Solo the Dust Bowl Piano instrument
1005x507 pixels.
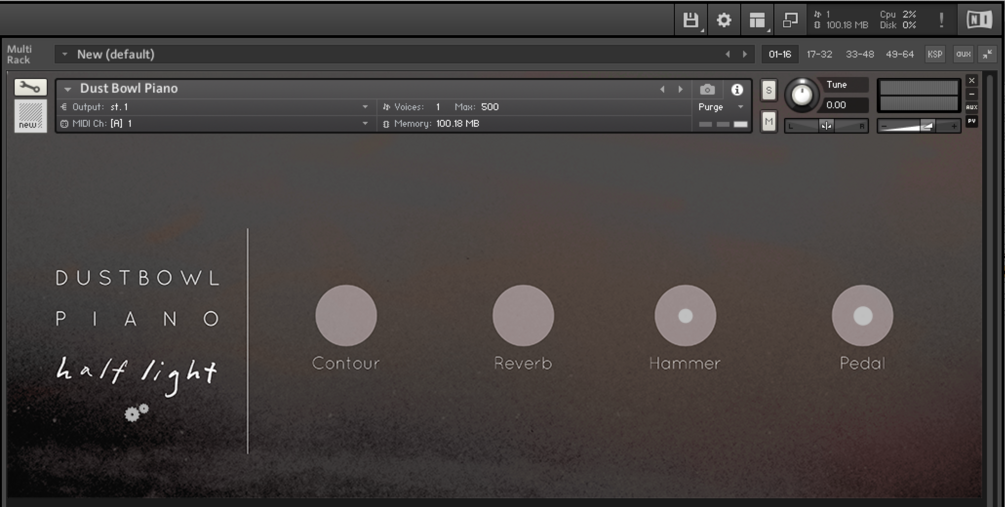768,90
